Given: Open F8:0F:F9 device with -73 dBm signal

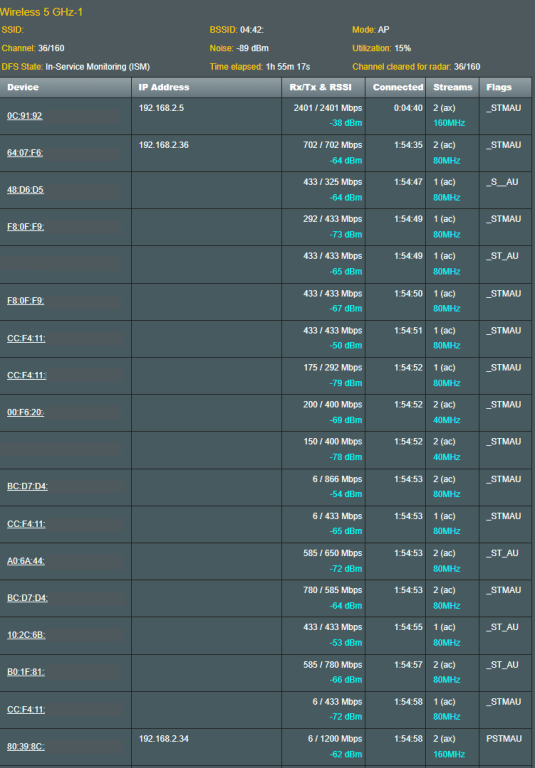Looking at the screenshot, I should coord(25,227).
